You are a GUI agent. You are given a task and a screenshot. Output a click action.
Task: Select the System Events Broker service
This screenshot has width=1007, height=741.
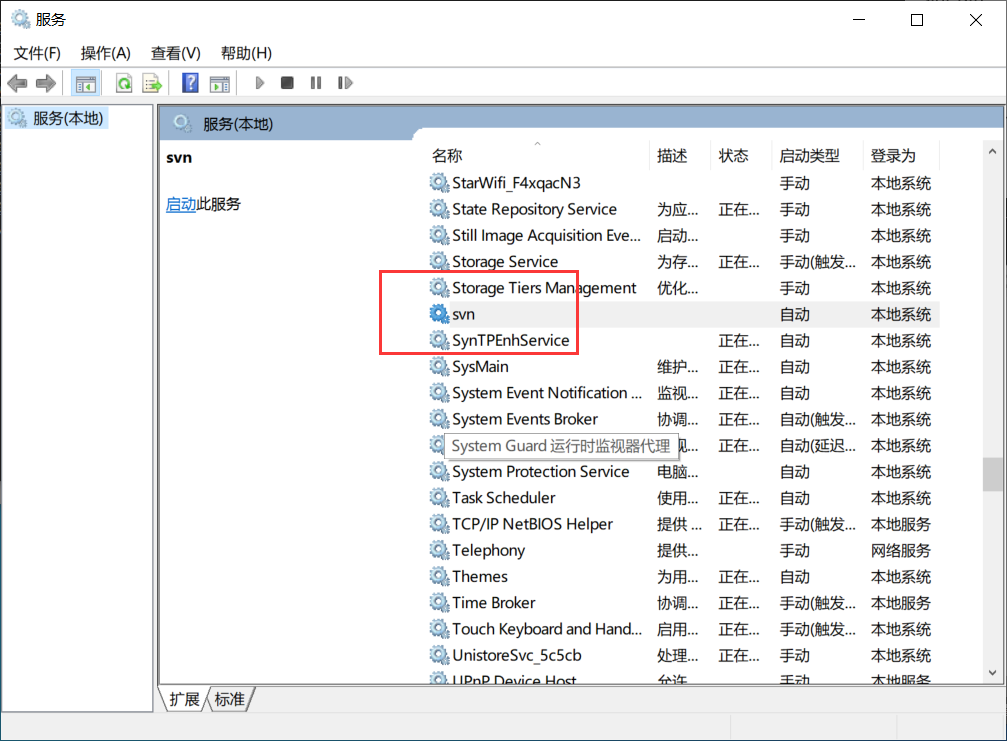[525, 419]
